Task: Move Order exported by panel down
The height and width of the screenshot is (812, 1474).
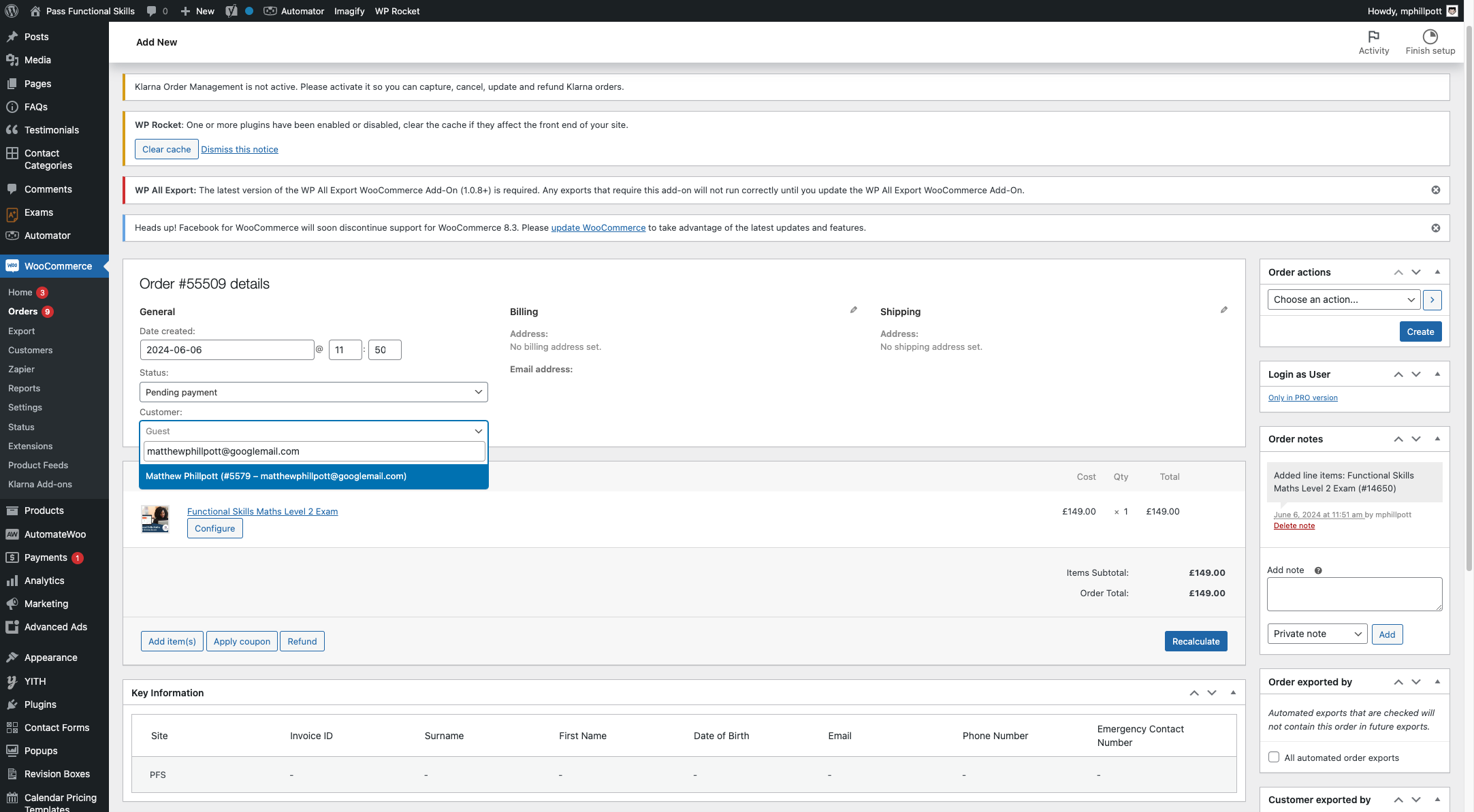Action: point(1415,682)
